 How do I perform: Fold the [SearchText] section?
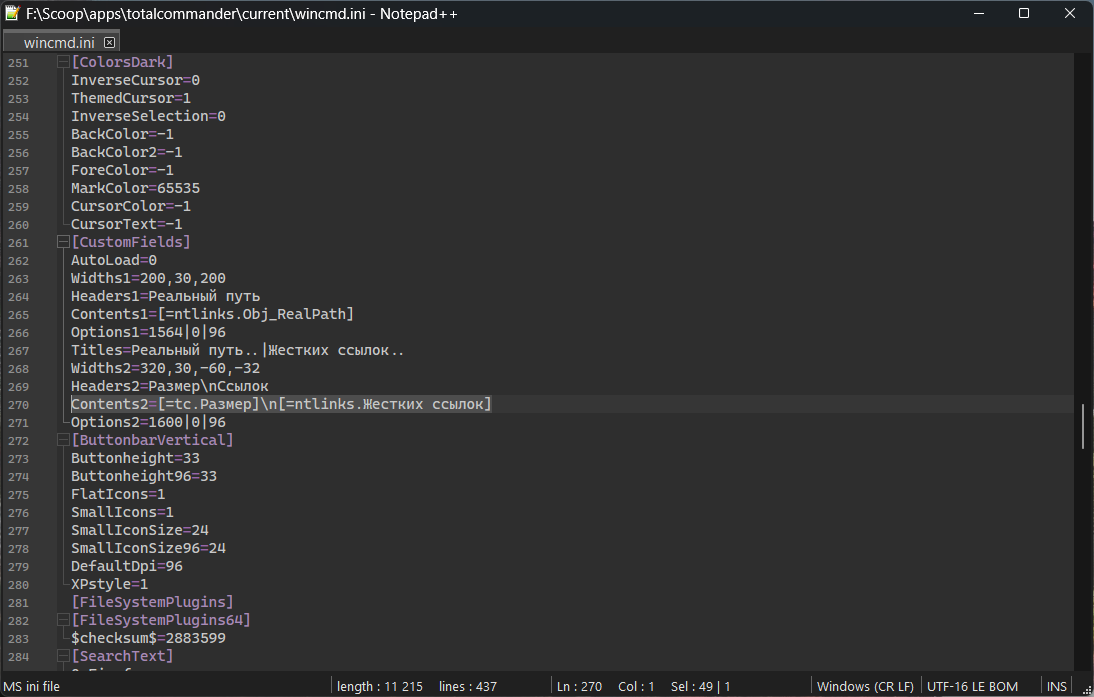pyautogui.click(x=62, y=656)
